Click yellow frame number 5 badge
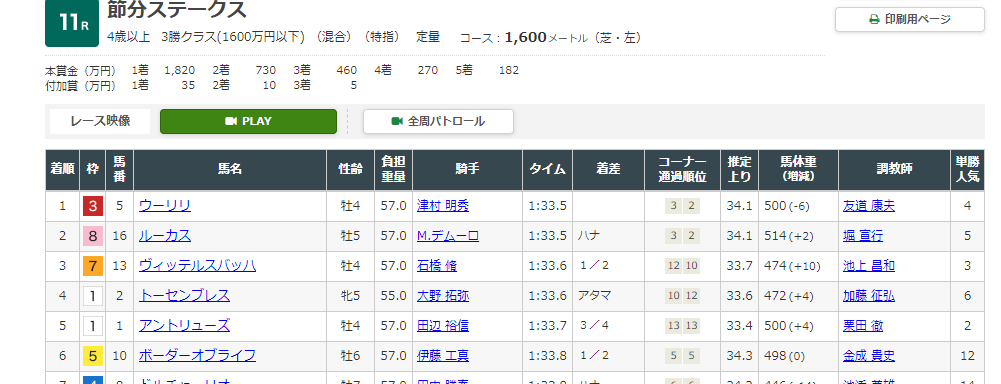 click(x=93, y=356)
